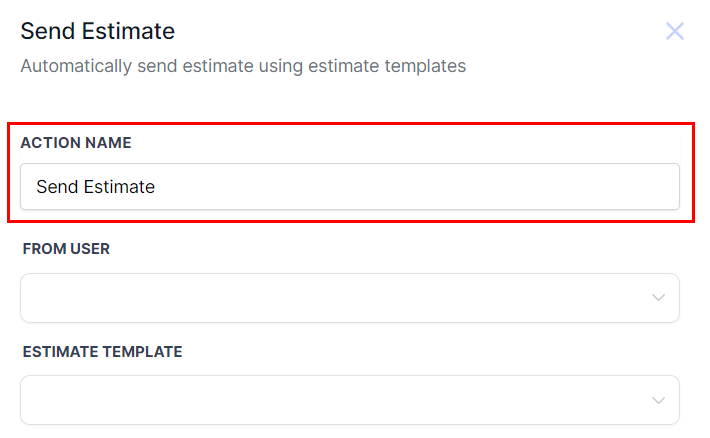This screenshot has width=710, height=438.
Task: Open the From User dropdown
Action: pos(350,298)
